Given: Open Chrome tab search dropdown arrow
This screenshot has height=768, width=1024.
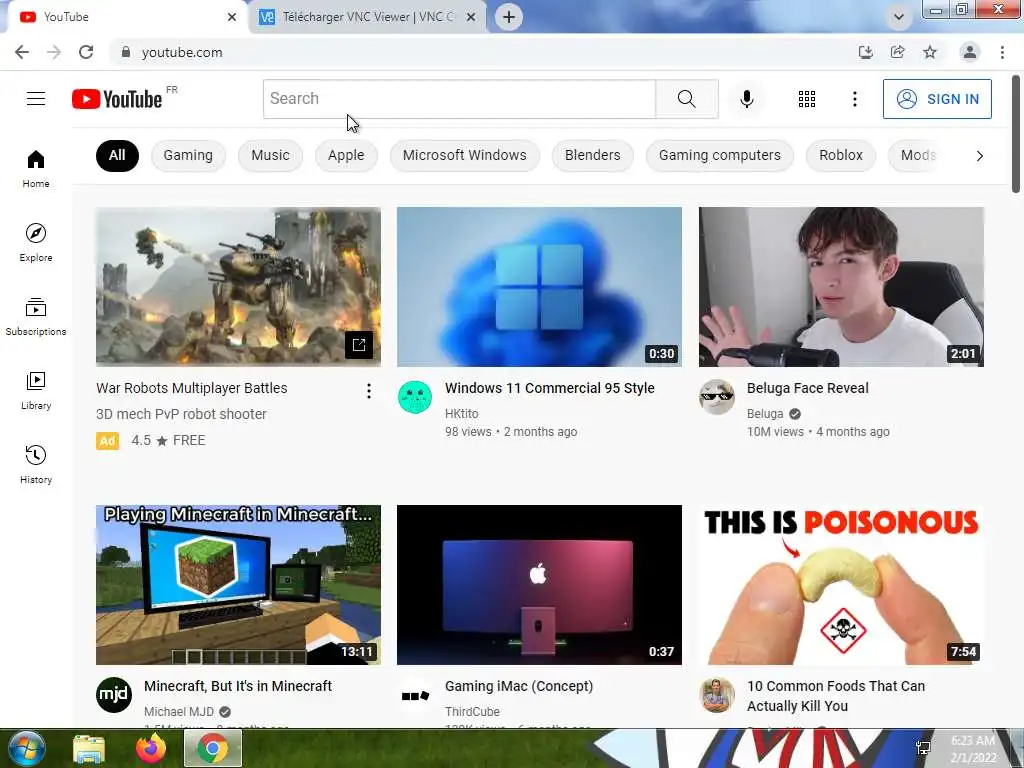Looking at the screenshot, I should click(x=899, y=17).
